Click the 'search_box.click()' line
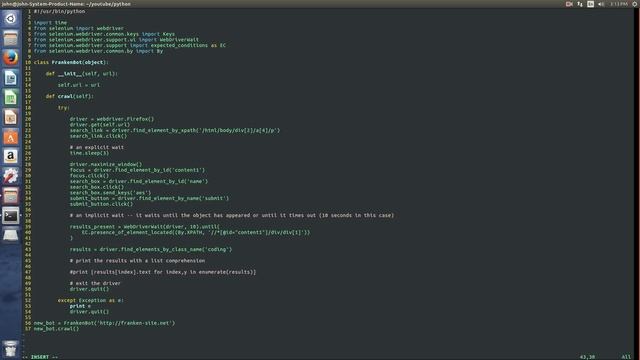This screenshot has width=640, height=360. point(97,187)
